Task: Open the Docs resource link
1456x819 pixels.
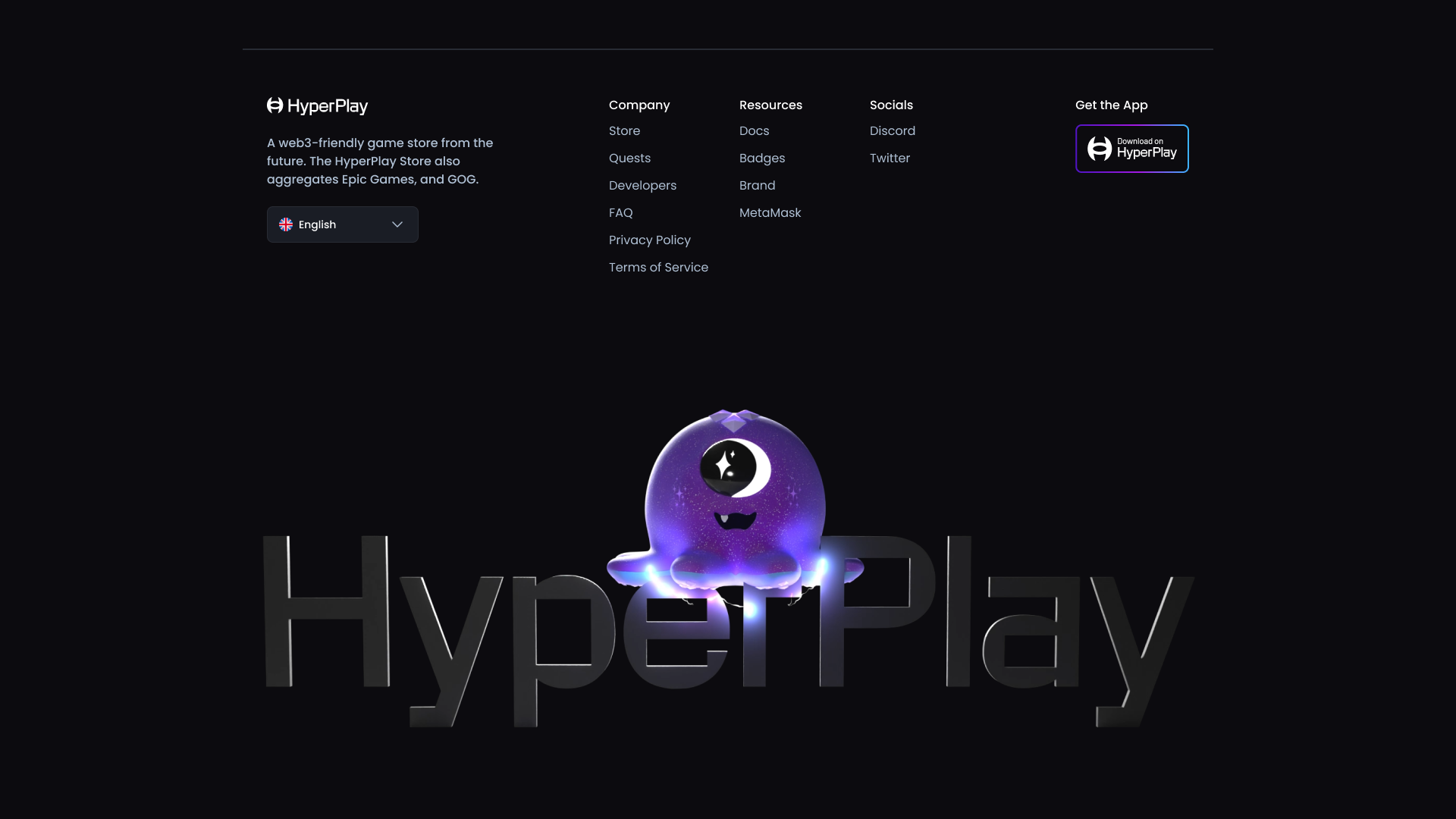Action: (754, 131)
